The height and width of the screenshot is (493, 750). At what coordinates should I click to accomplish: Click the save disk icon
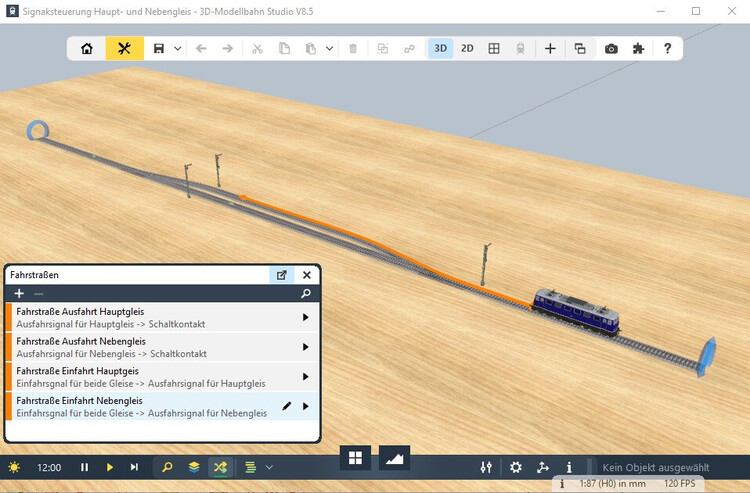pyautogui.click(x=159, y=48)
